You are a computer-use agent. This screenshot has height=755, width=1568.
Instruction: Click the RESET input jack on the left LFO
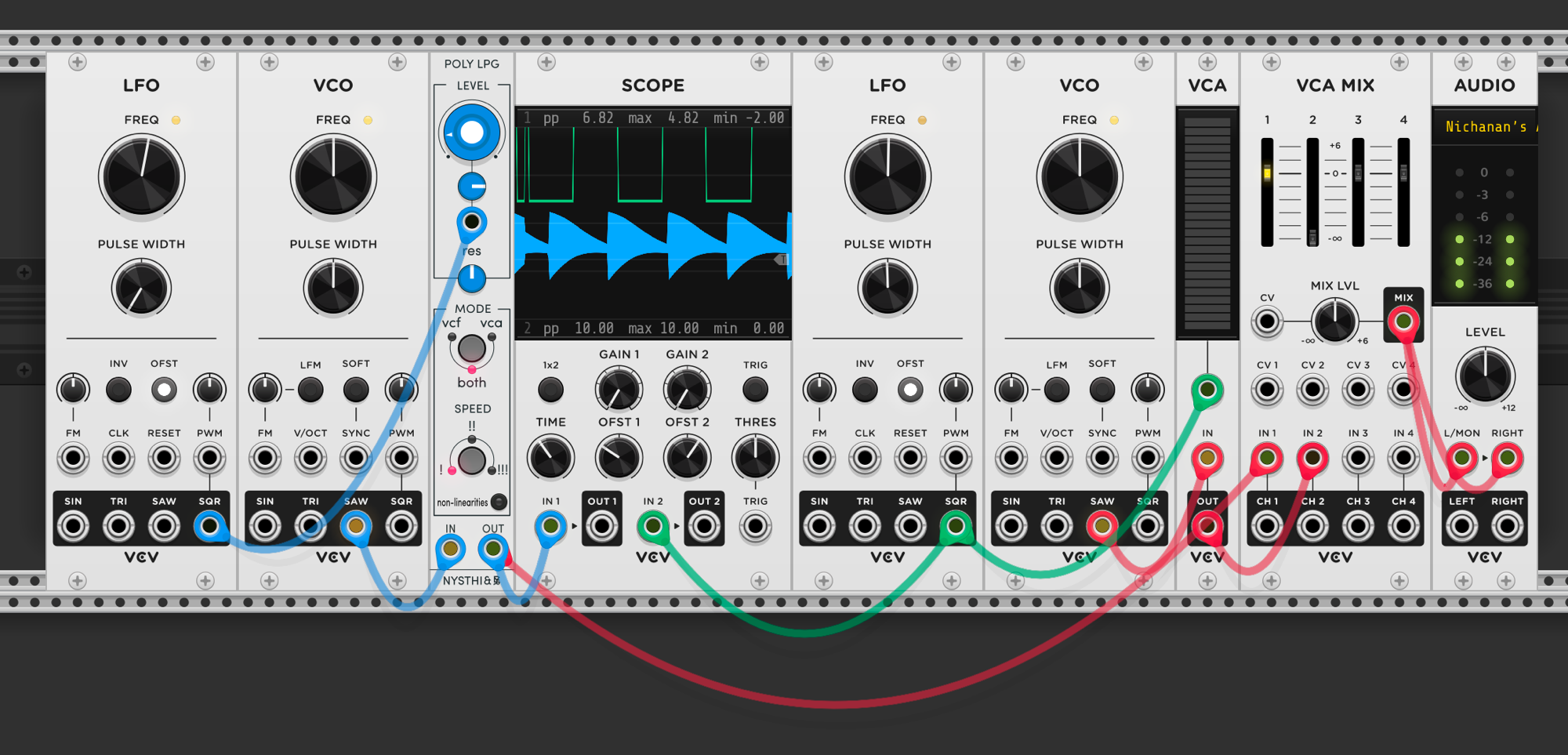[x=164, y=458]
